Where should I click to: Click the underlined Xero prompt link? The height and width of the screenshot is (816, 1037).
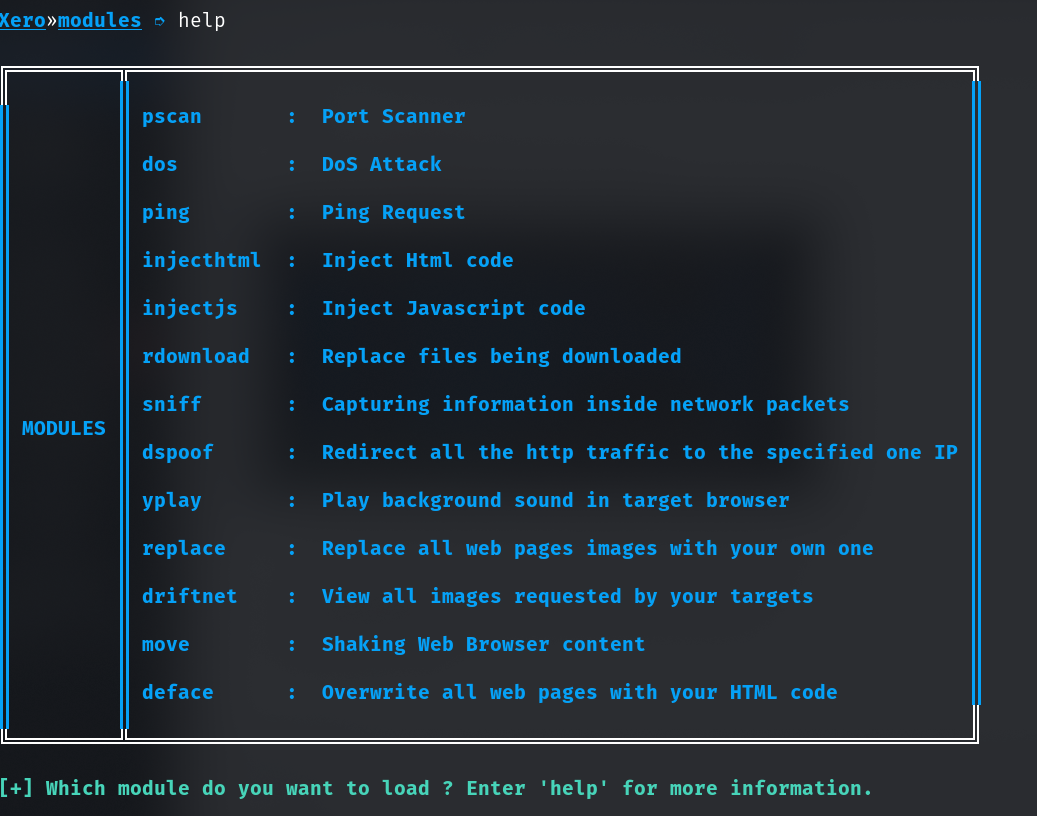[22, 20]
